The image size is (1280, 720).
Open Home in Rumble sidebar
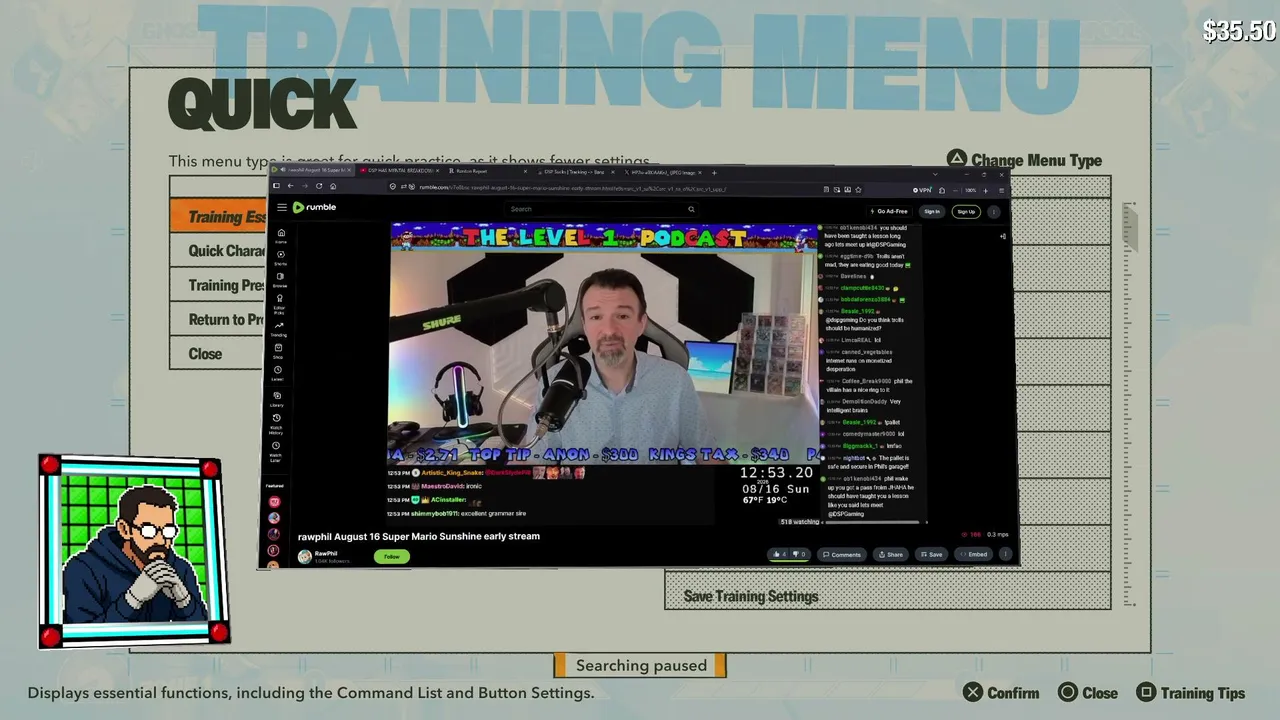tap(280, 235)
